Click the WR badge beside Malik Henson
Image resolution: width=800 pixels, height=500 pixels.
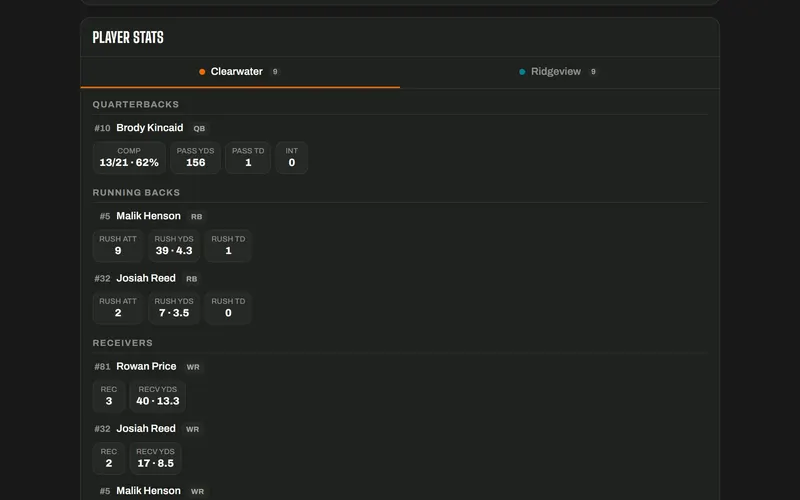[x=197, y=492]
